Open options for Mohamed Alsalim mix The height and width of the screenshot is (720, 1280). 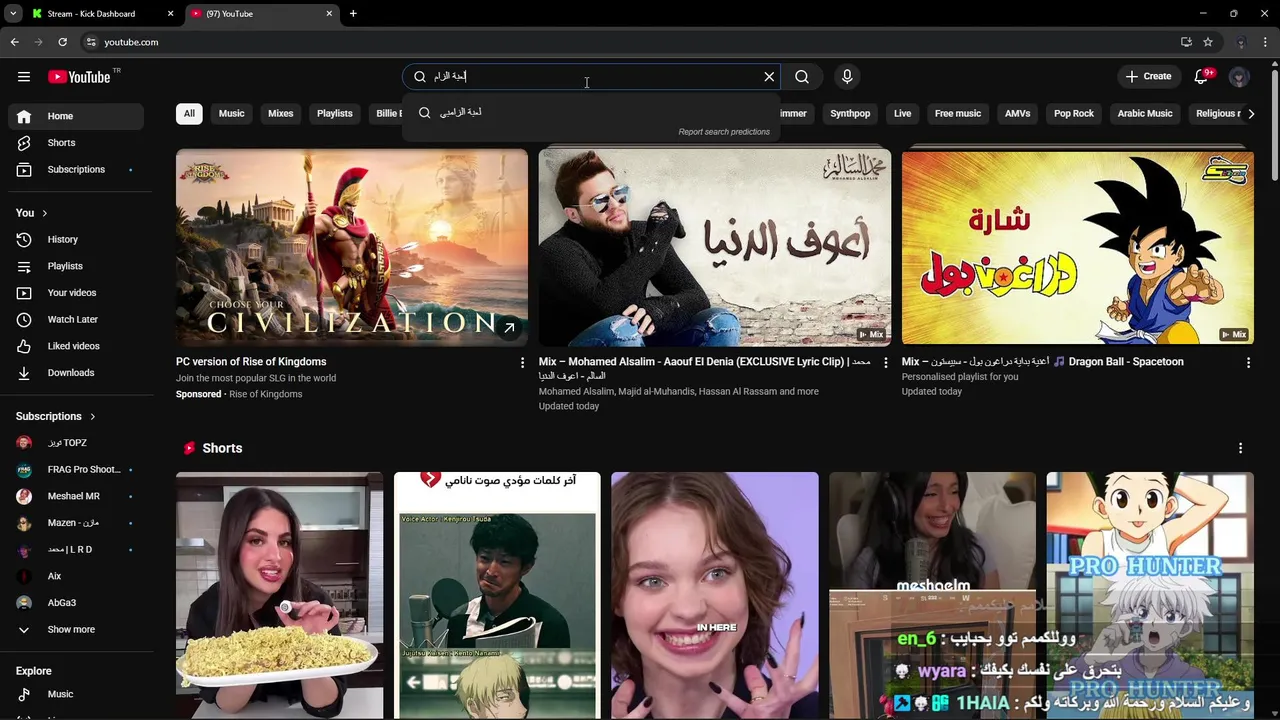[885, 363]
